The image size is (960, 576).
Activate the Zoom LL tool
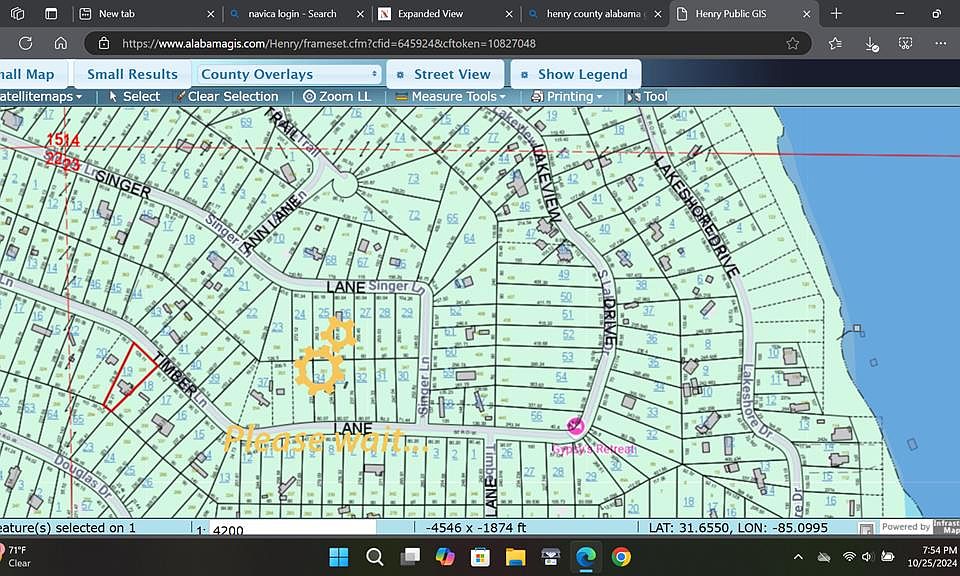(x=337, y=97)
